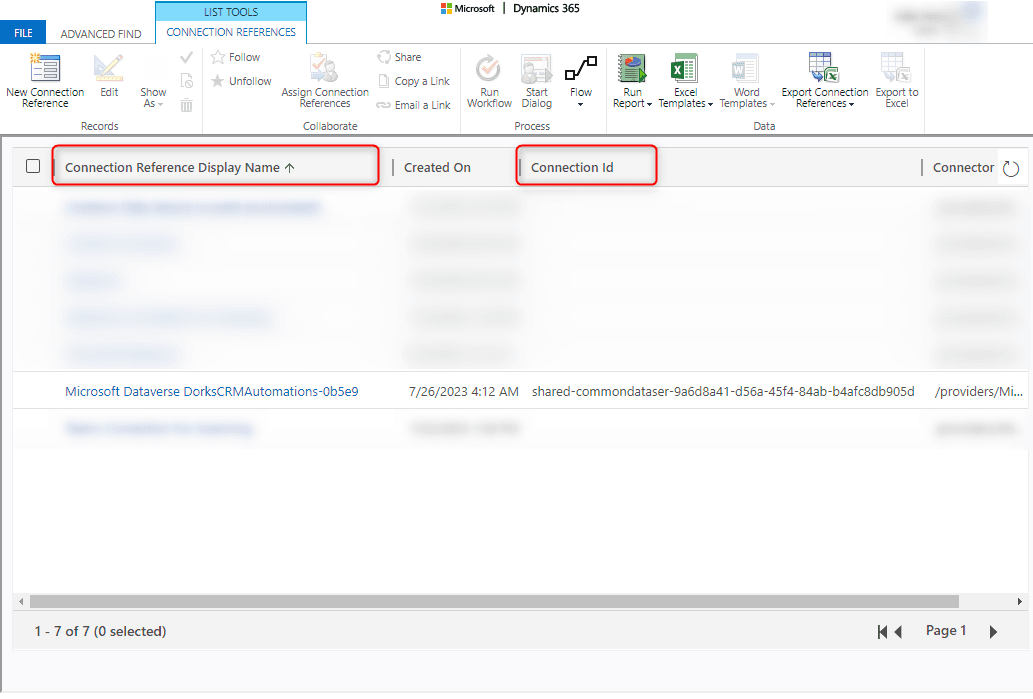Open the Show As dropdown
Viewport: 1033px width, 699px height.
coord(153,98)
